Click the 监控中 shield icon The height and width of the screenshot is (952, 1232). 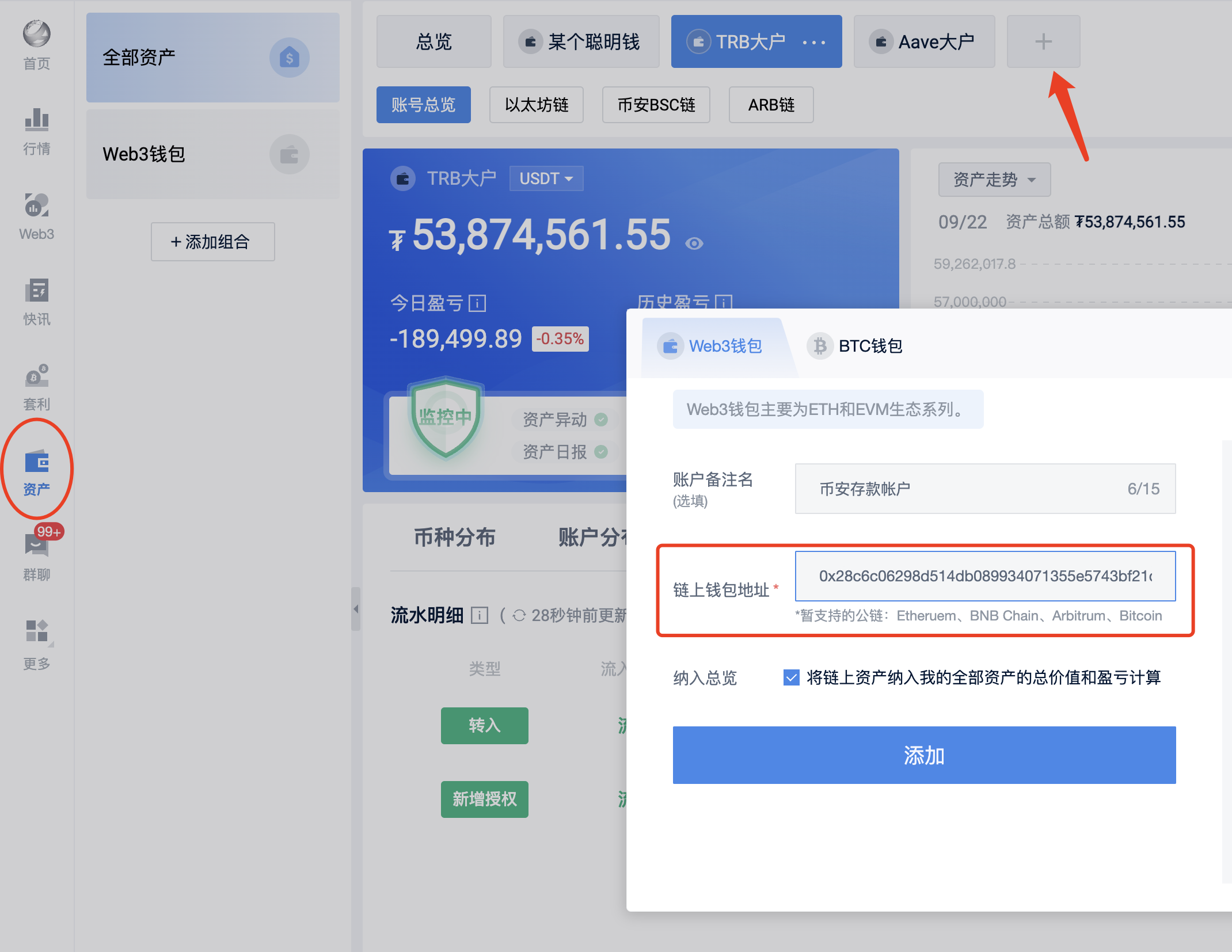pos(445,418)
